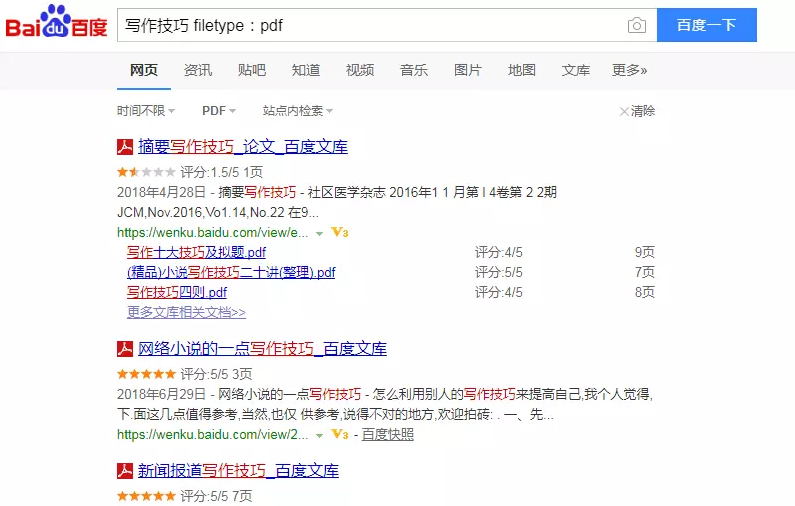
Task: Open 写作十大技巧及拟题.pdf link
Action: [196, 252]
